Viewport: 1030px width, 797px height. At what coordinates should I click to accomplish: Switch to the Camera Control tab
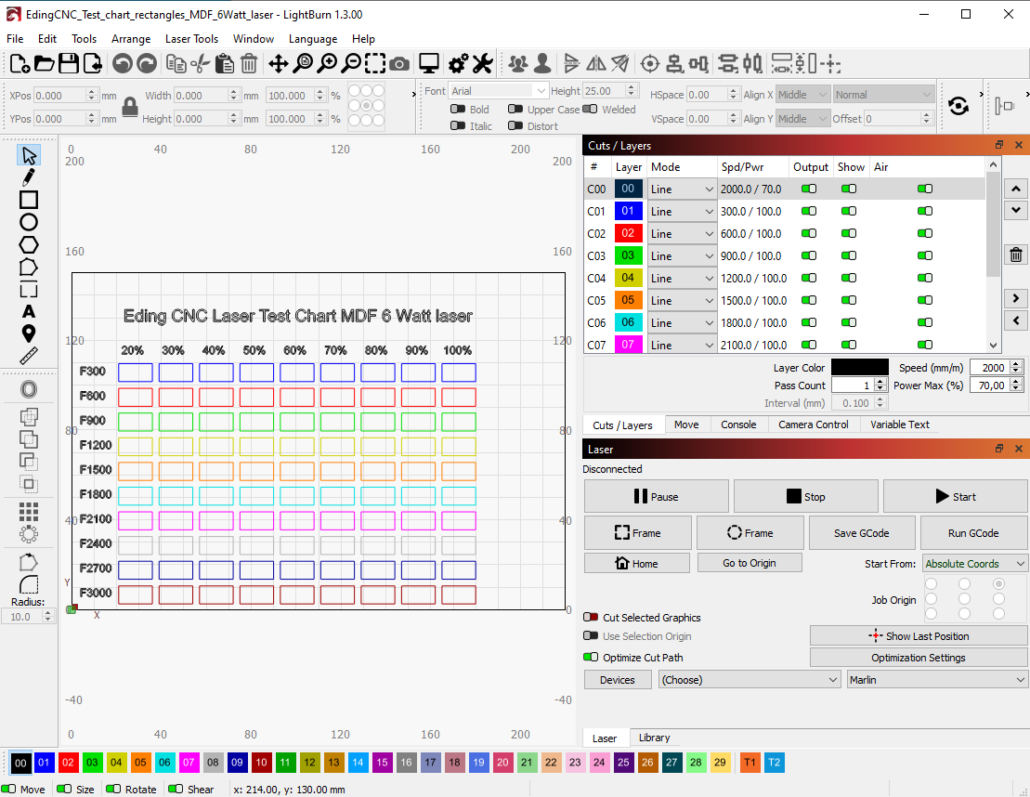(812, 424)
